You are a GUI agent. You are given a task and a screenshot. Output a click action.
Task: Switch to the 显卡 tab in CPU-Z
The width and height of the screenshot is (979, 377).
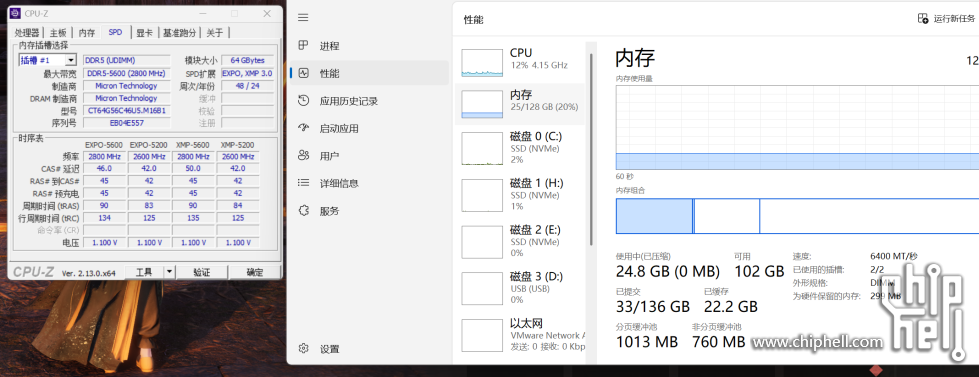click(x=145, y=32)
